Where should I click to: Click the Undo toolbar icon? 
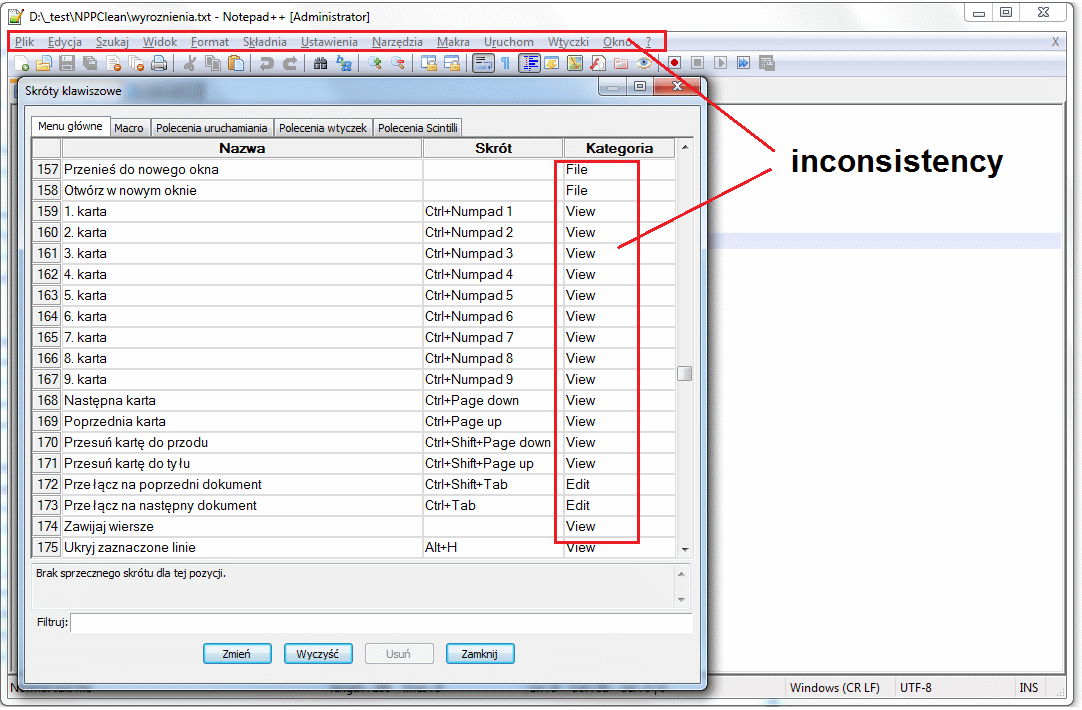point(266,63)
